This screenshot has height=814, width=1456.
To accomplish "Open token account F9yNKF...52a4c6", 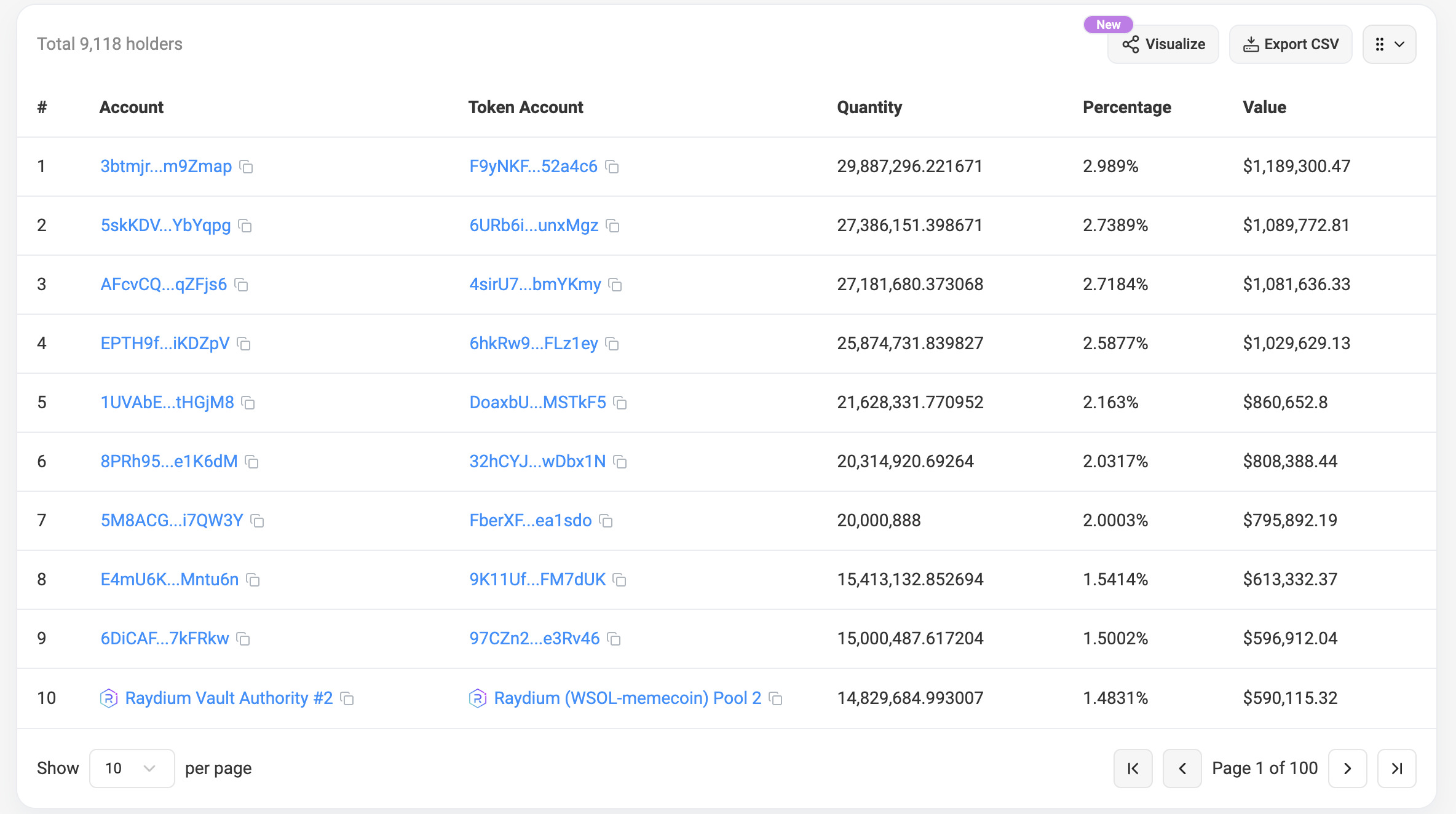I will 533,166.
